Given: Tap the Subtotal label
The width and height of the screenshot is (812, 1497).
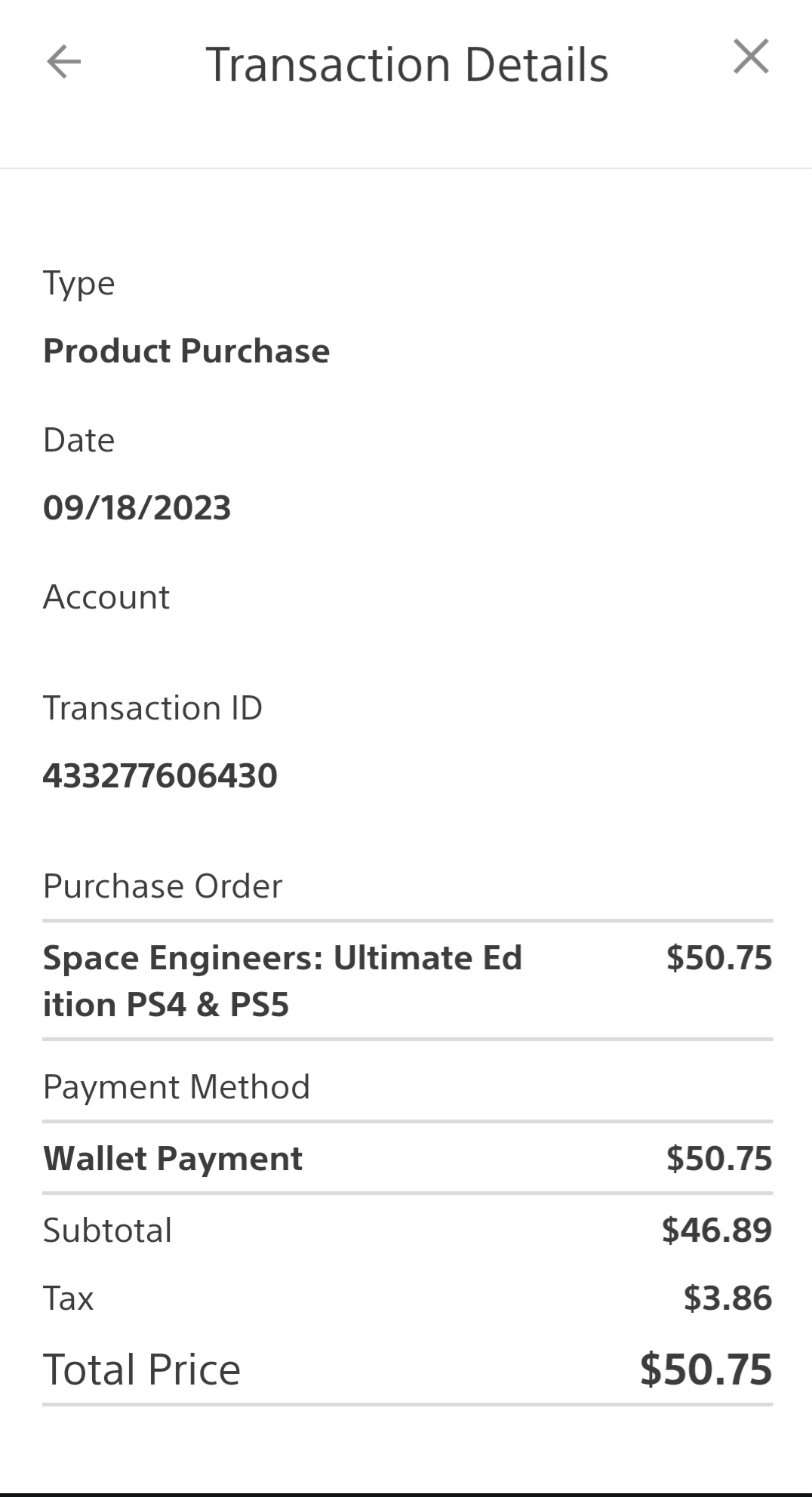Looking at the screenshot, I should point(107,1231).
